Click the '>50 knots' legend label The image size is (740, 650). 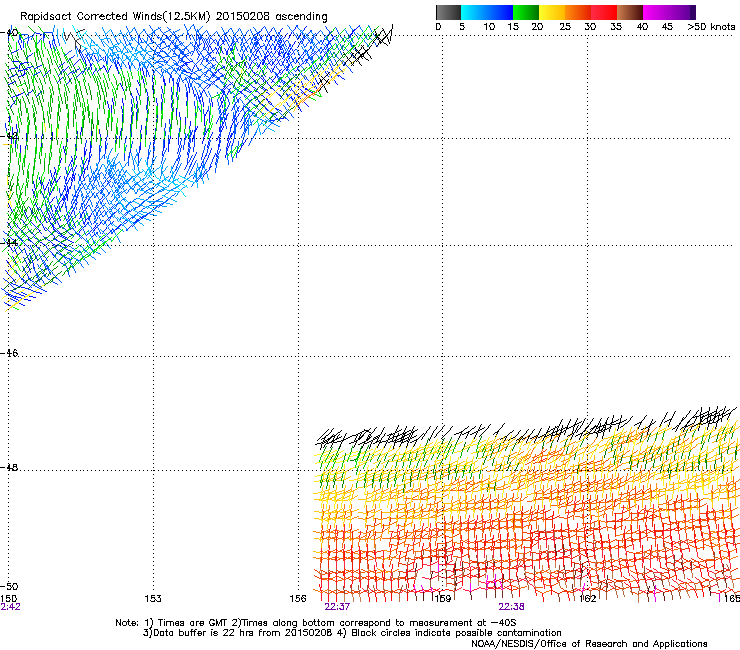coord(711,27)
